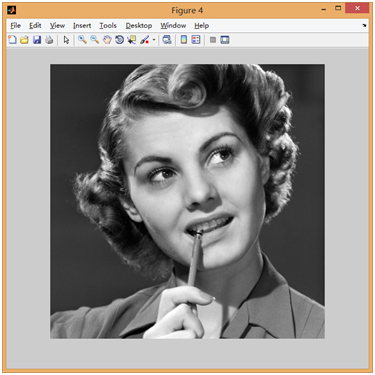Screen dimensions: 375x375
Task: Click the Print Figure icon
Action: tap(49, 40)
